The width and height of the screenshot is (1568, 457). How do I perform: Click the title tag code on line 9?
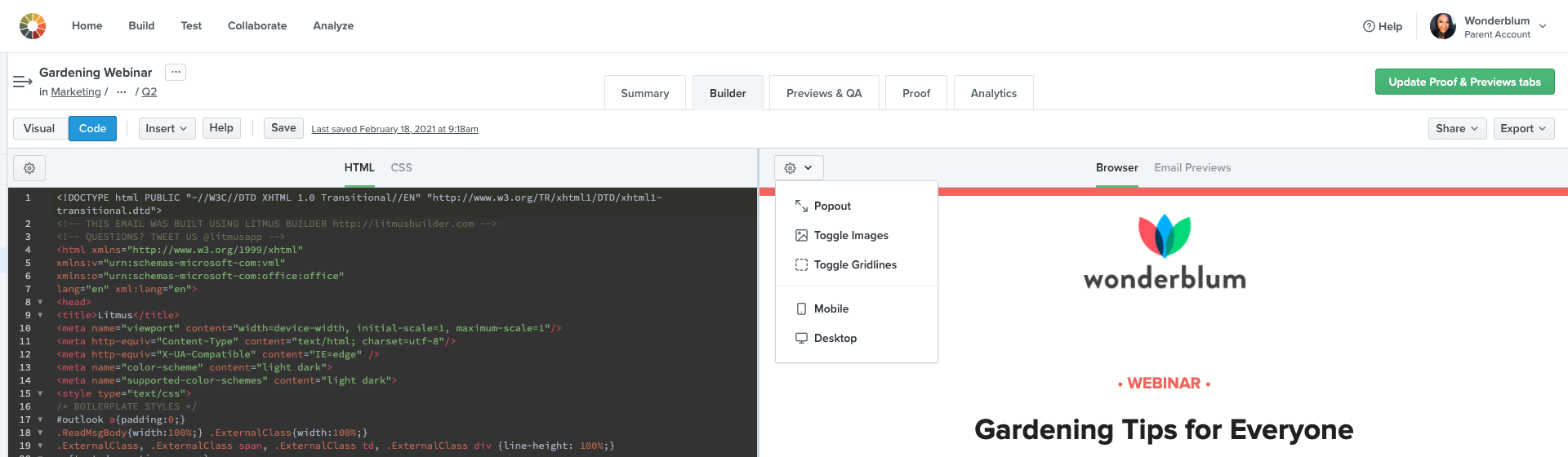pyautogui.click(x=118, y=315)
